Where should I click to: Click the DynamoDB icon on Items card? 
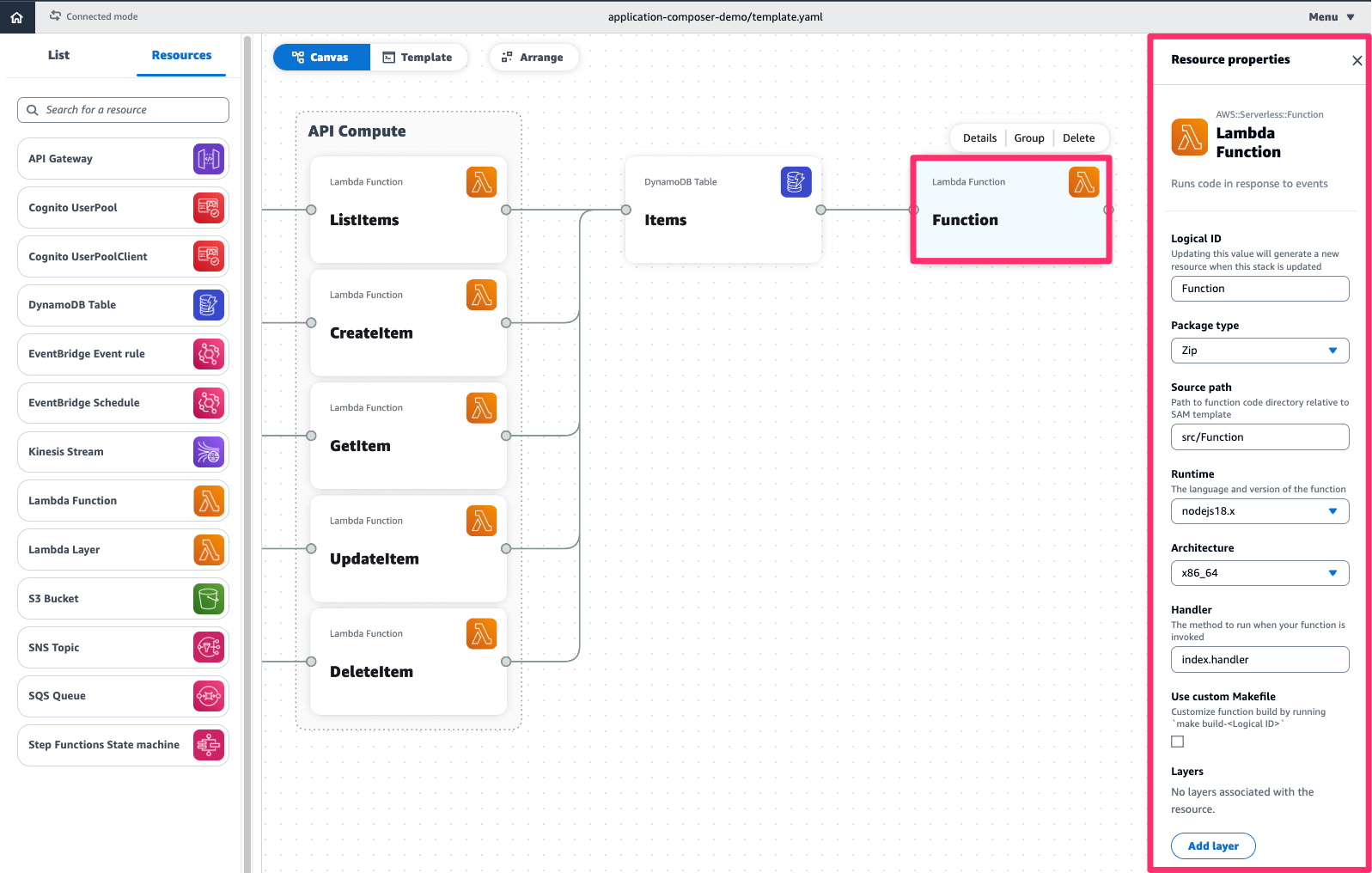tap(796, 182)
